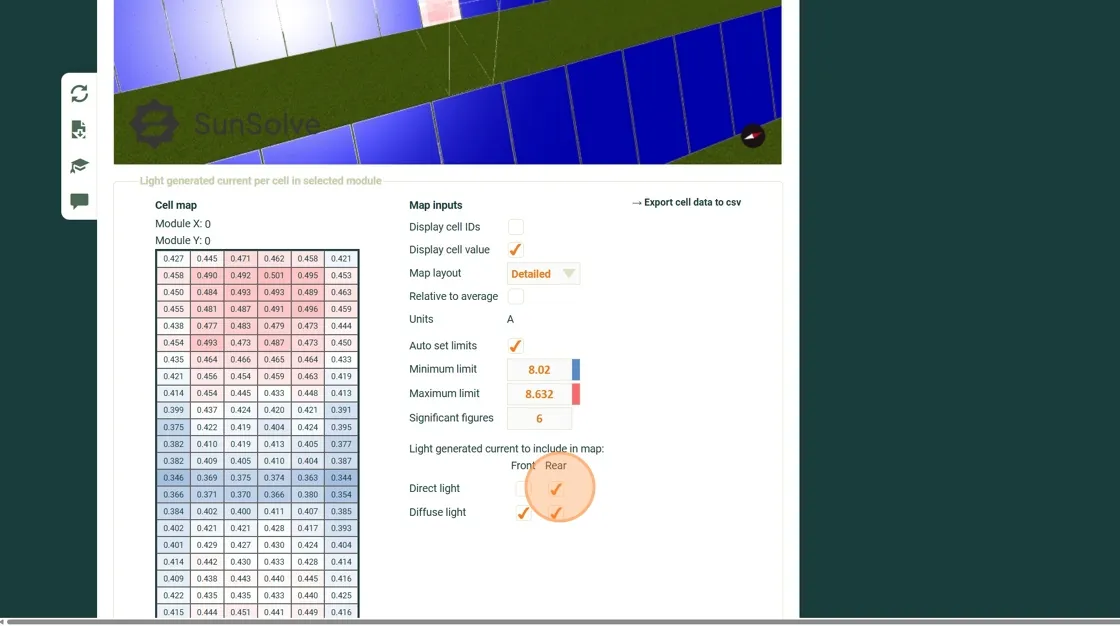Uncheck Rear Direct light checkbox
Viewport: 1120px width, 626px height.
coord(556,489)
